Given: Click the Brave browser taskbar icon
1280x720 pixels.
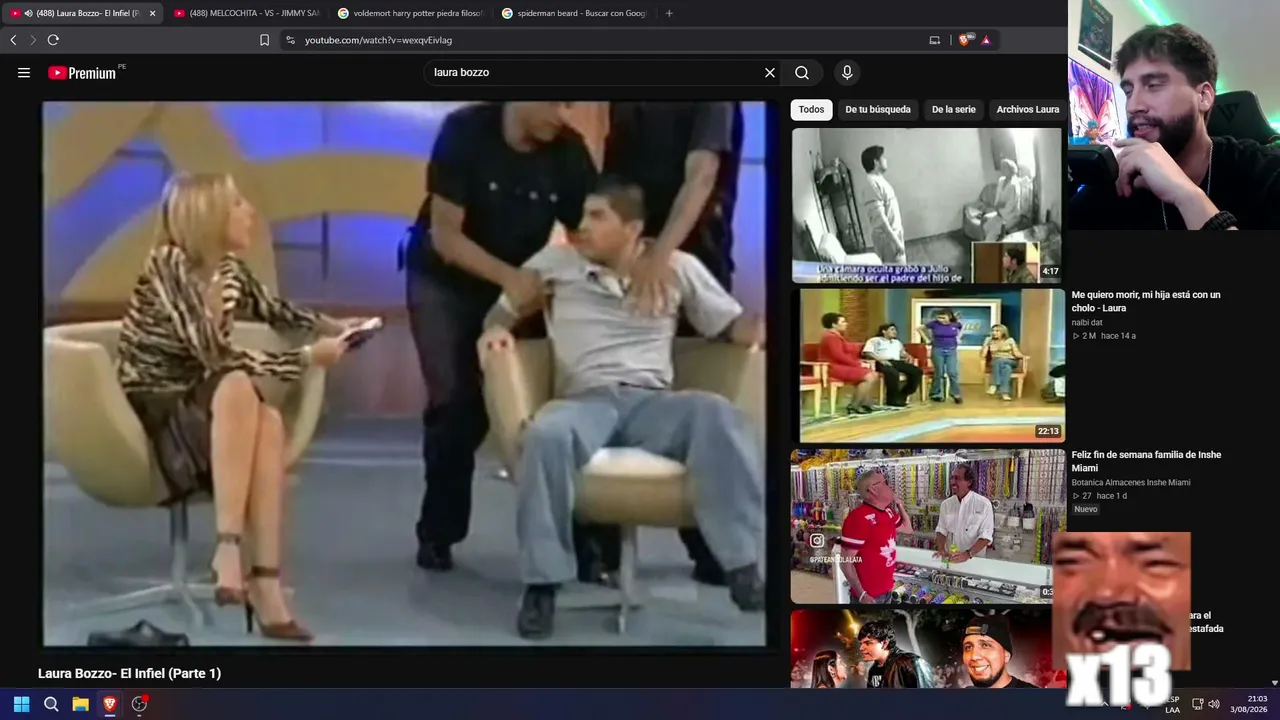Looking at the screenshot, I should [110, 704].
